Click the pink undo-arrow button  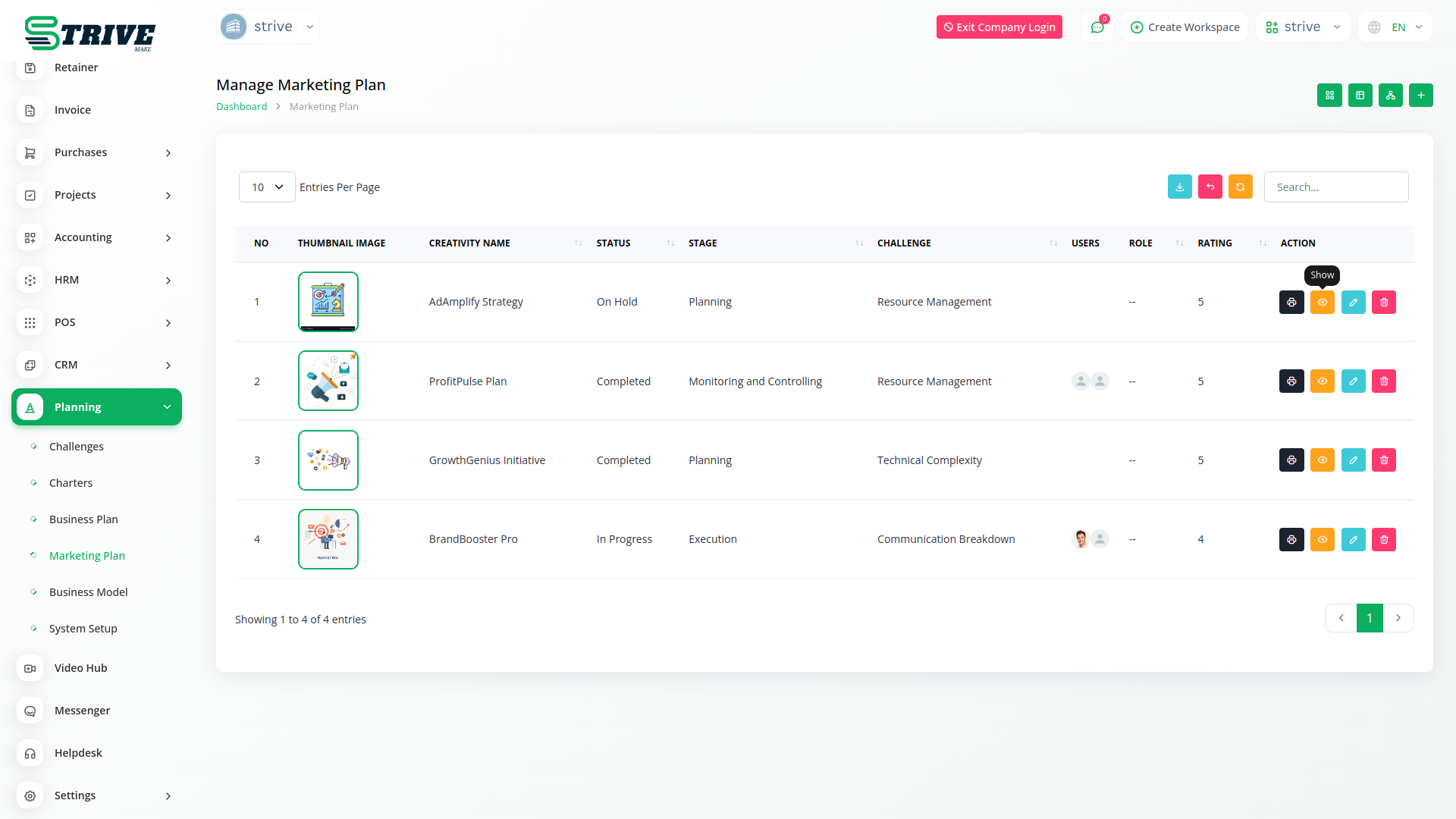(1210, 187)
